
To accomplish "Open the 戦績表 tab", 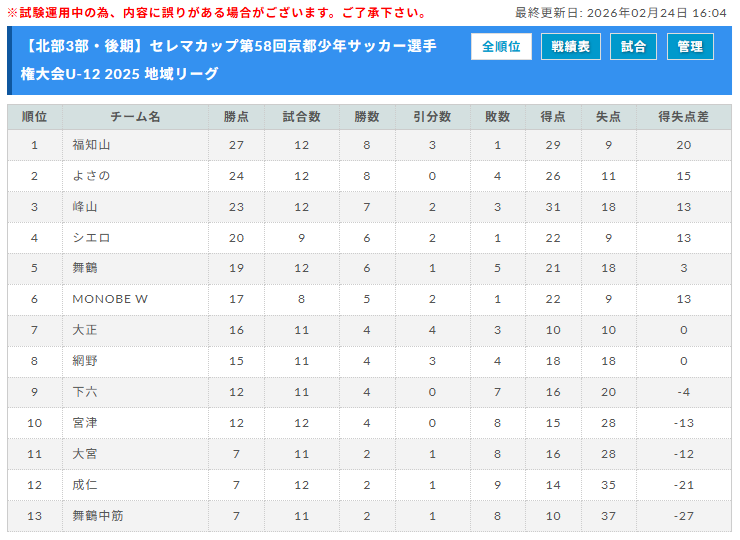I will point(571,47).
